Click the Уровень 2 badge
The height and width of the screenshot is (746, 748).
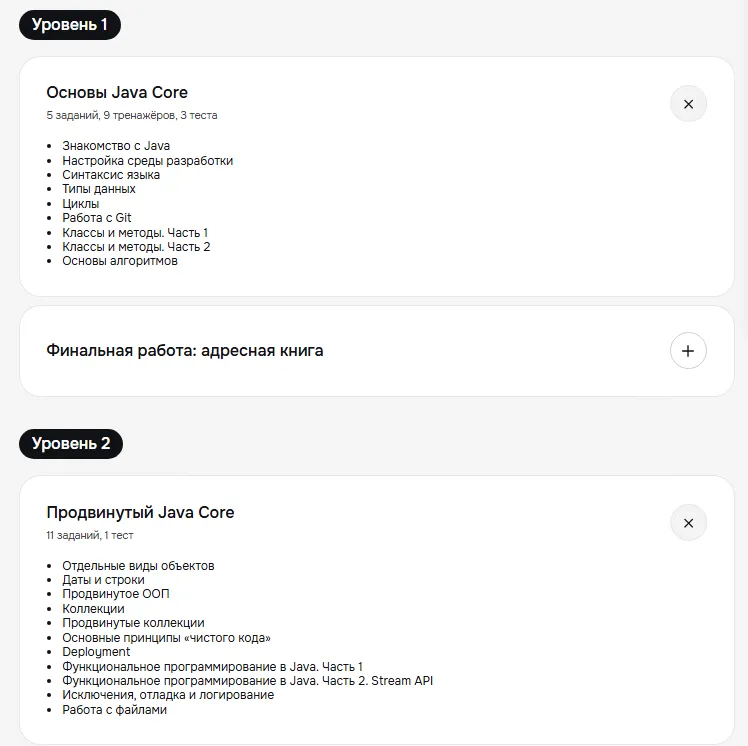click(71, 444)
